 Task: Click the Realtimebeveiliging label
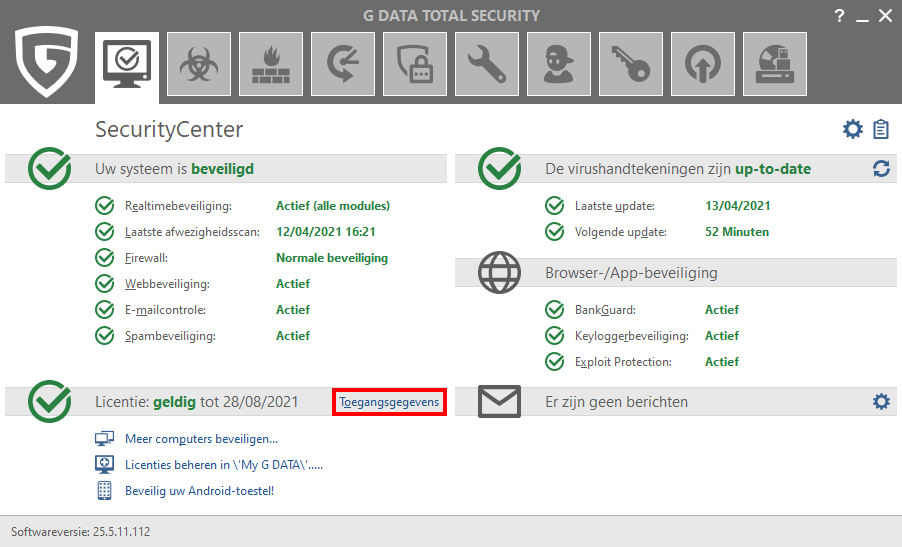(178, 206)
